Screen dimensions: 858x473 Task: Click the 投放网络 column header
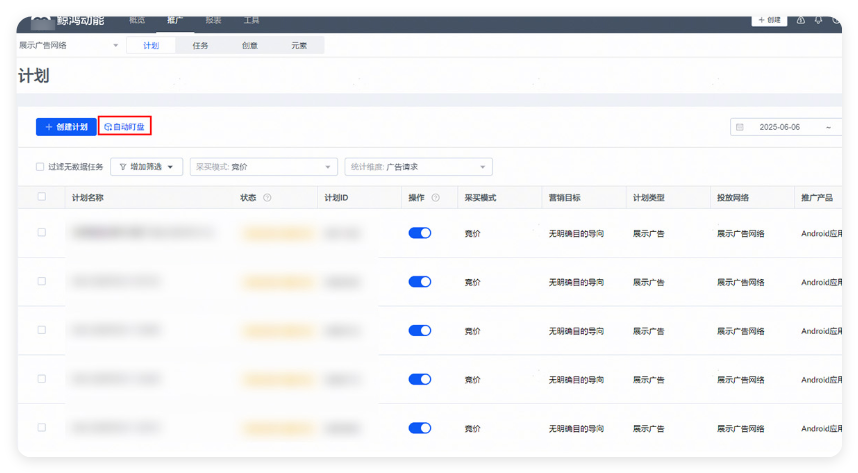pos(733,198)
